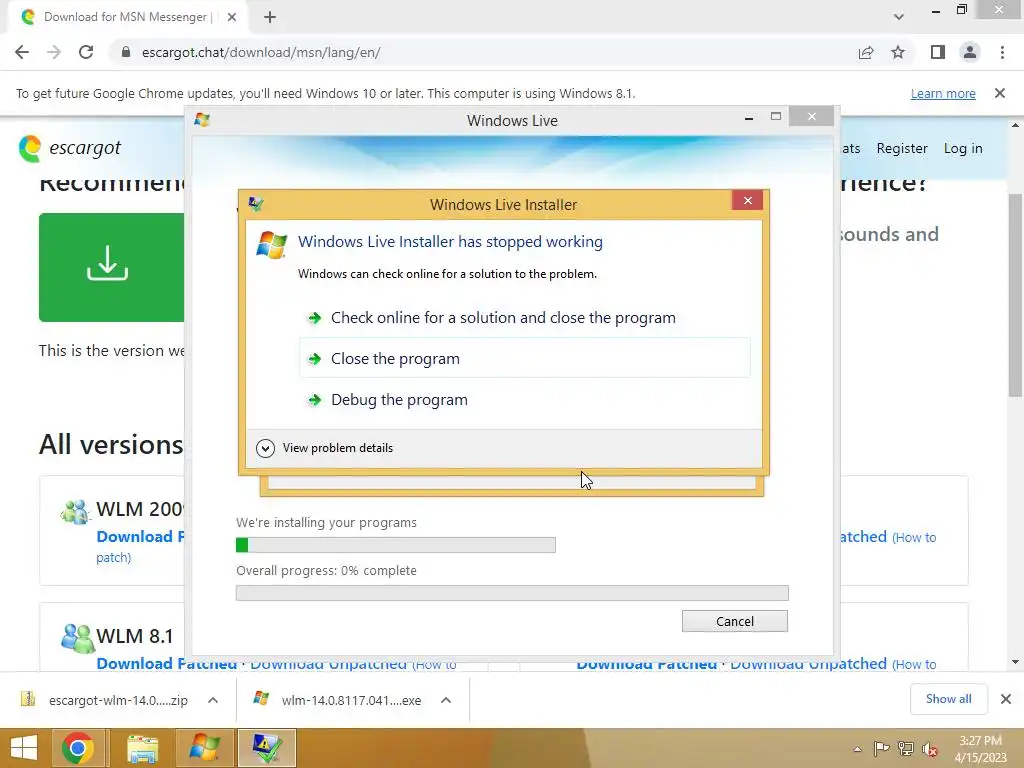Click the escargot logo
The width and height of the screenshot is (1024, 768).
click(70, 148)
